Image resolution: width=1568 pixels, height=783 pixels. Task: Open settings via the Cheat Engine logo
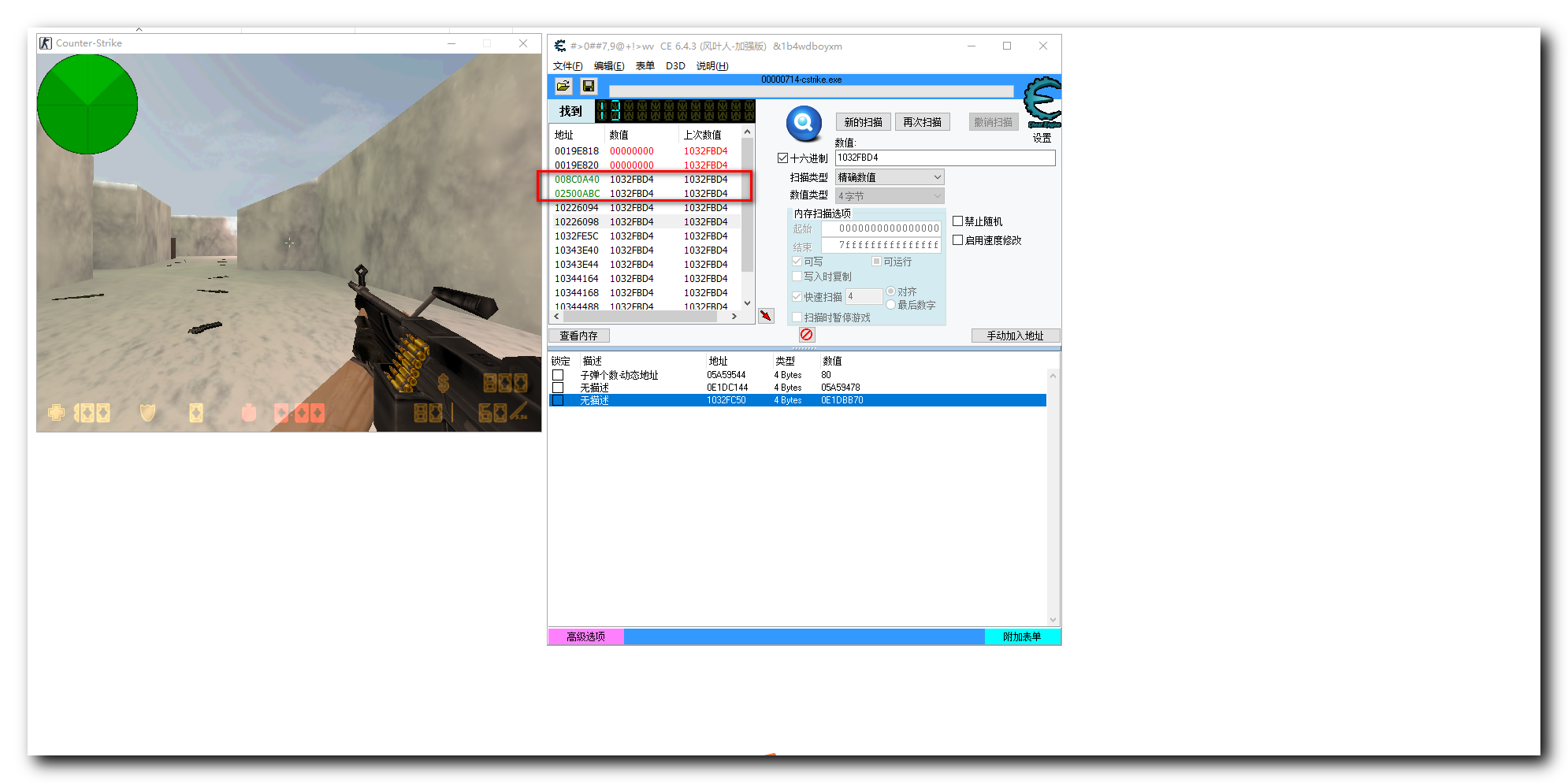point(1042,102)
